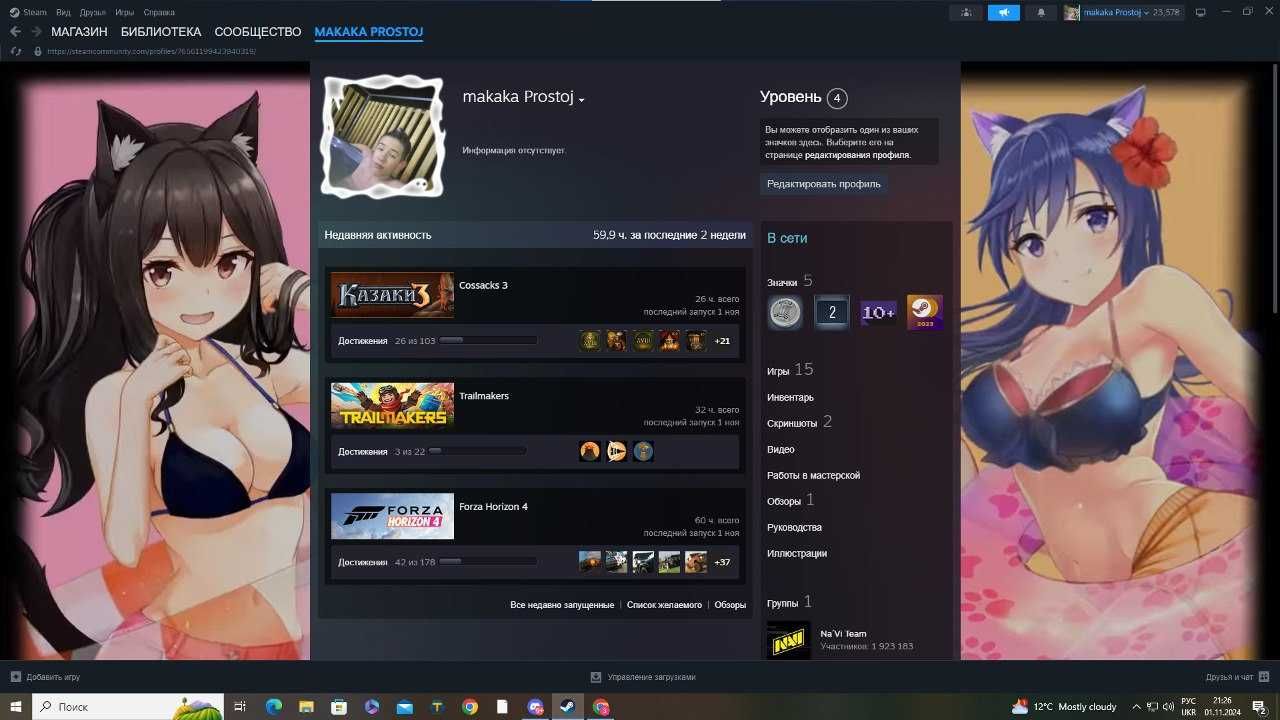Screen dimensions: 1280x720
Task: Open Обзоры link under recent activity
Action: [x=730, y=605]
